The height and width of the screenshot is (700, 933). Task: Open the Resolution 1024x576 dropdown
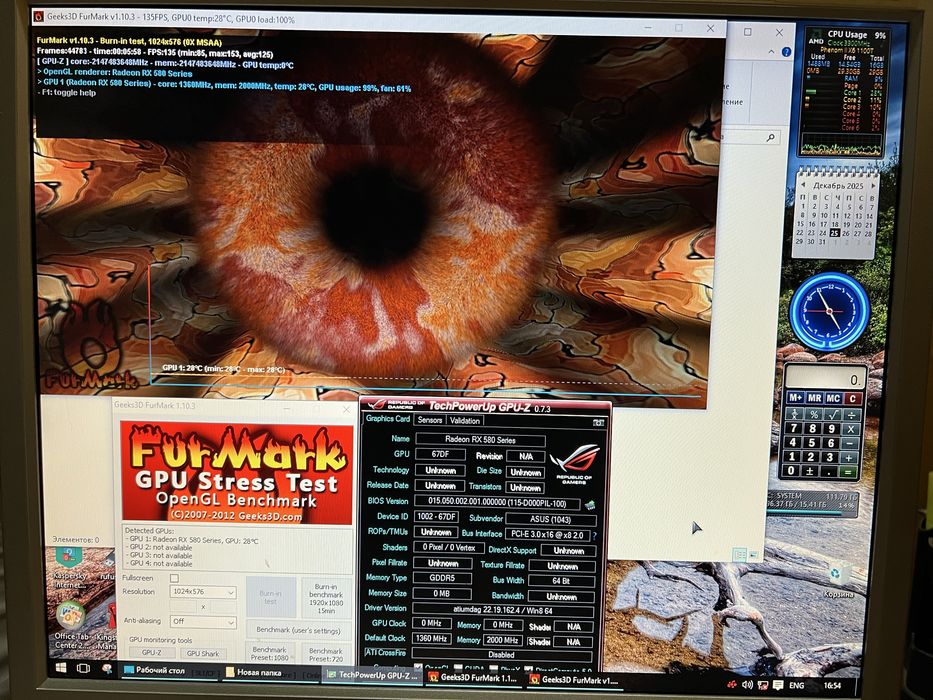coord(203,592)
